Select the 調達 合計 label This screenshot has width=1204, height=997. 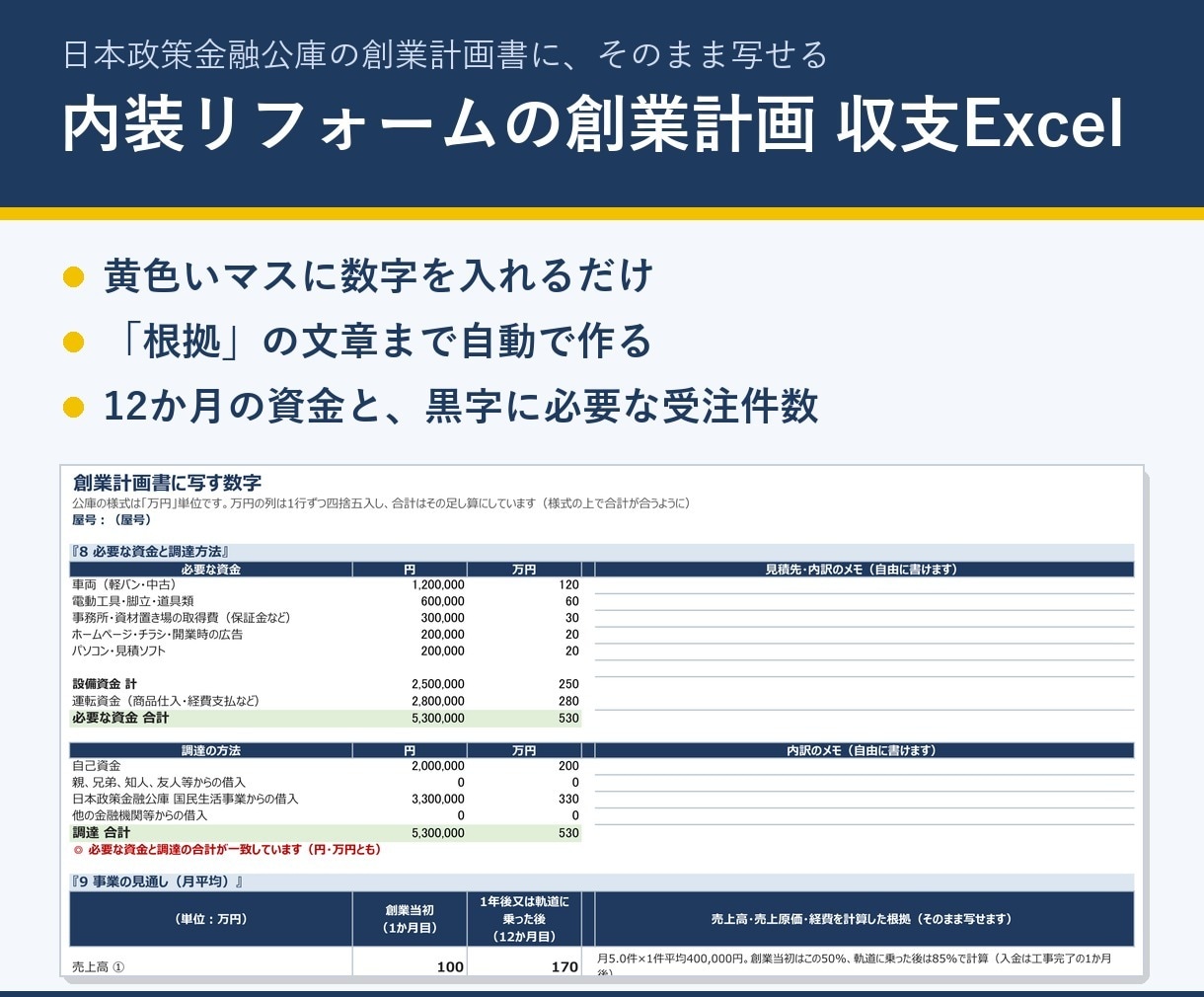[102, 833]
